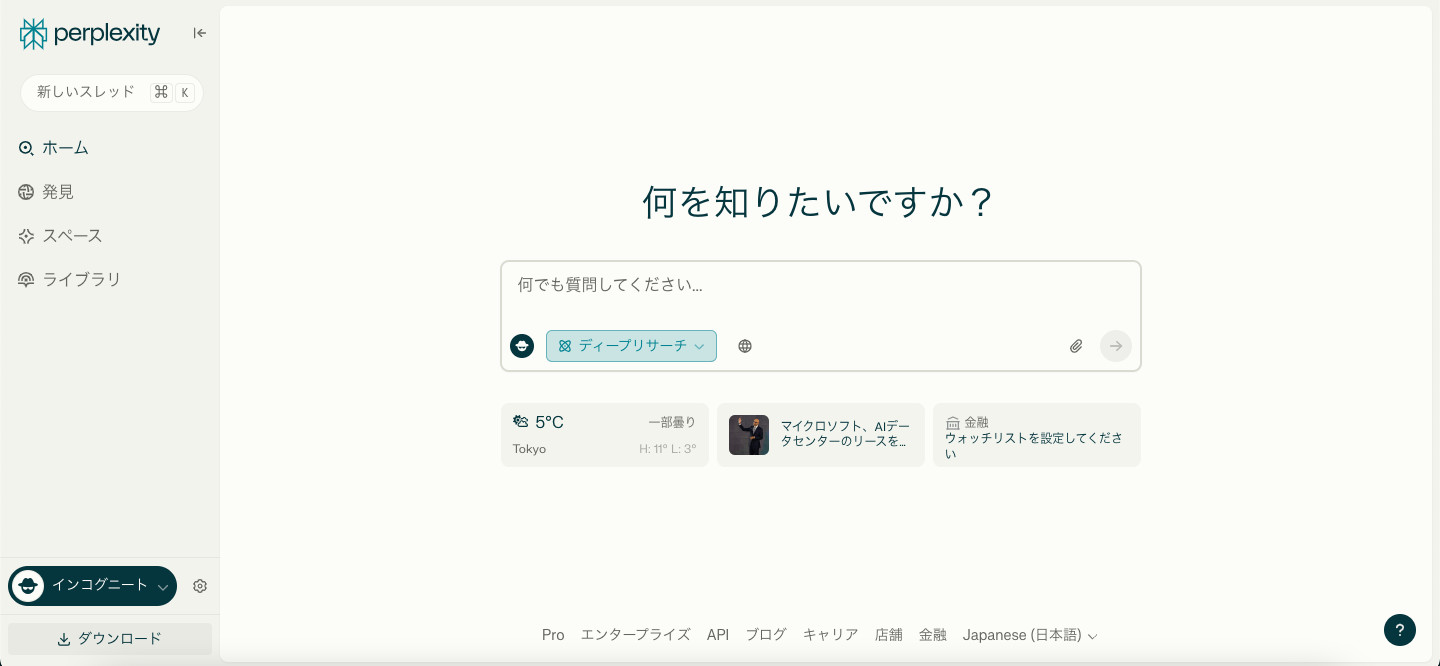Open the 金融 watchlist card
The width and height of the screenshot is (1440, 666).
pyautogui.click(x=1037, y=435)
